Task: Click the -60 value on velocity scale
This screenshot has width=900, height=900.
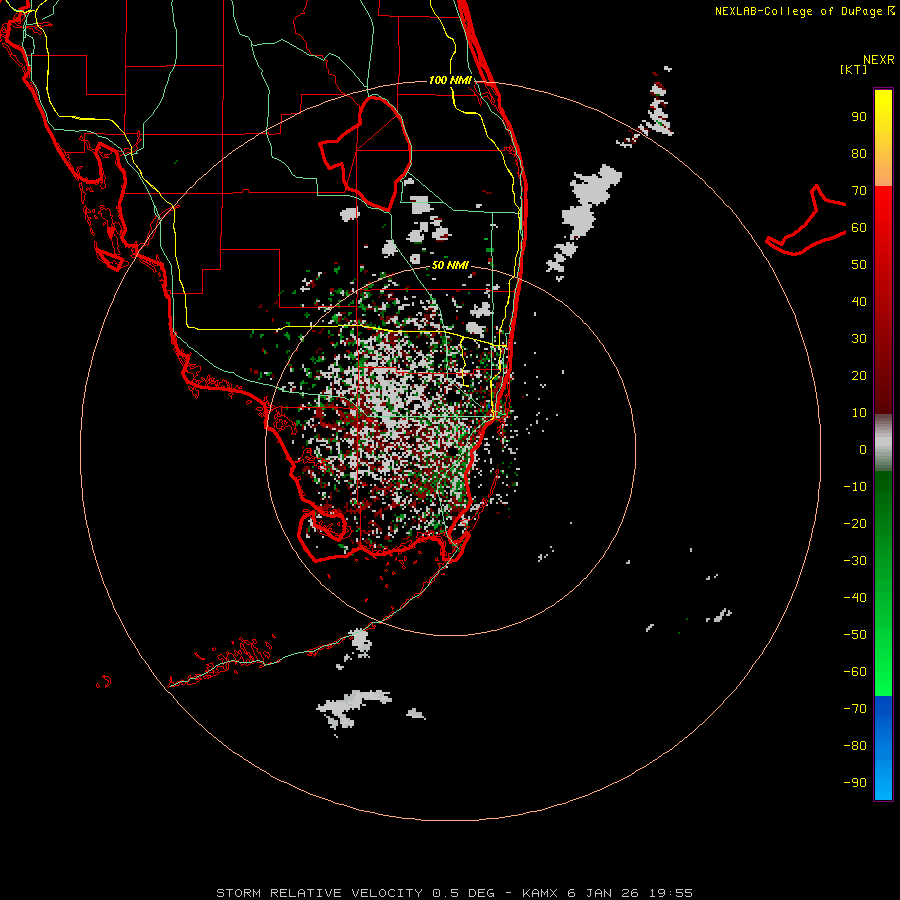Action: coord(855,672)
